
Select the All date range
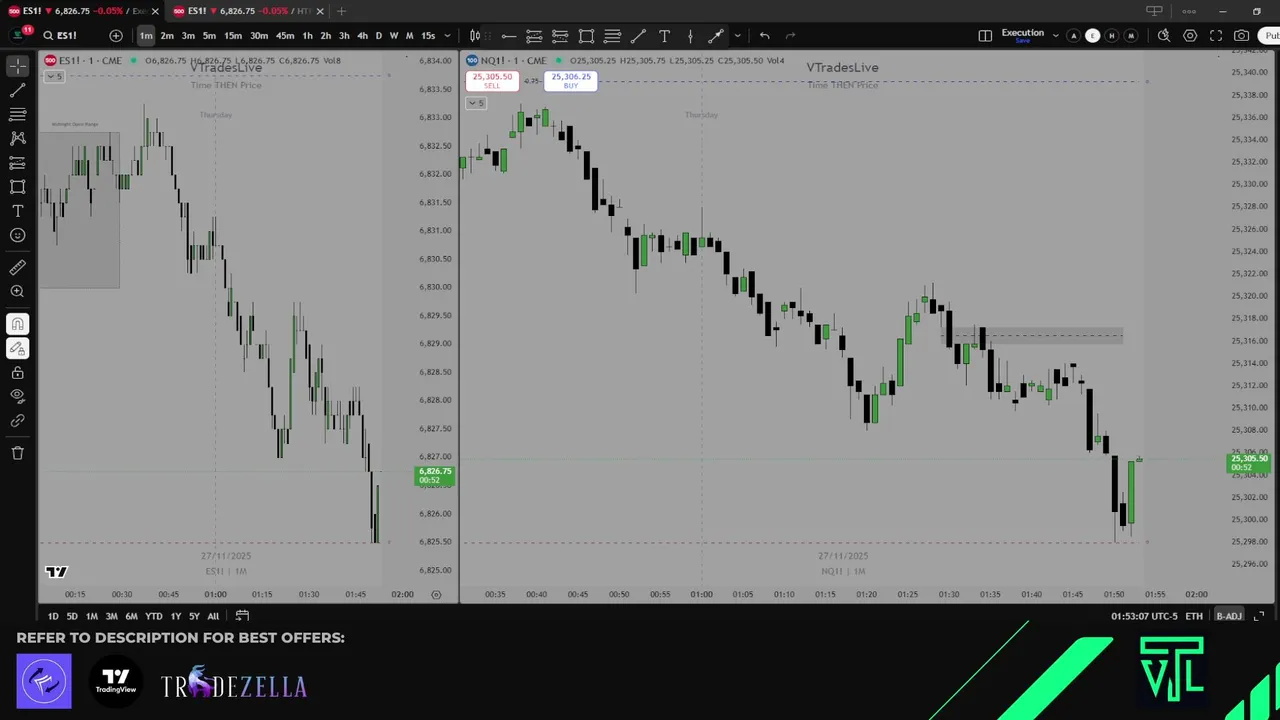213,616
